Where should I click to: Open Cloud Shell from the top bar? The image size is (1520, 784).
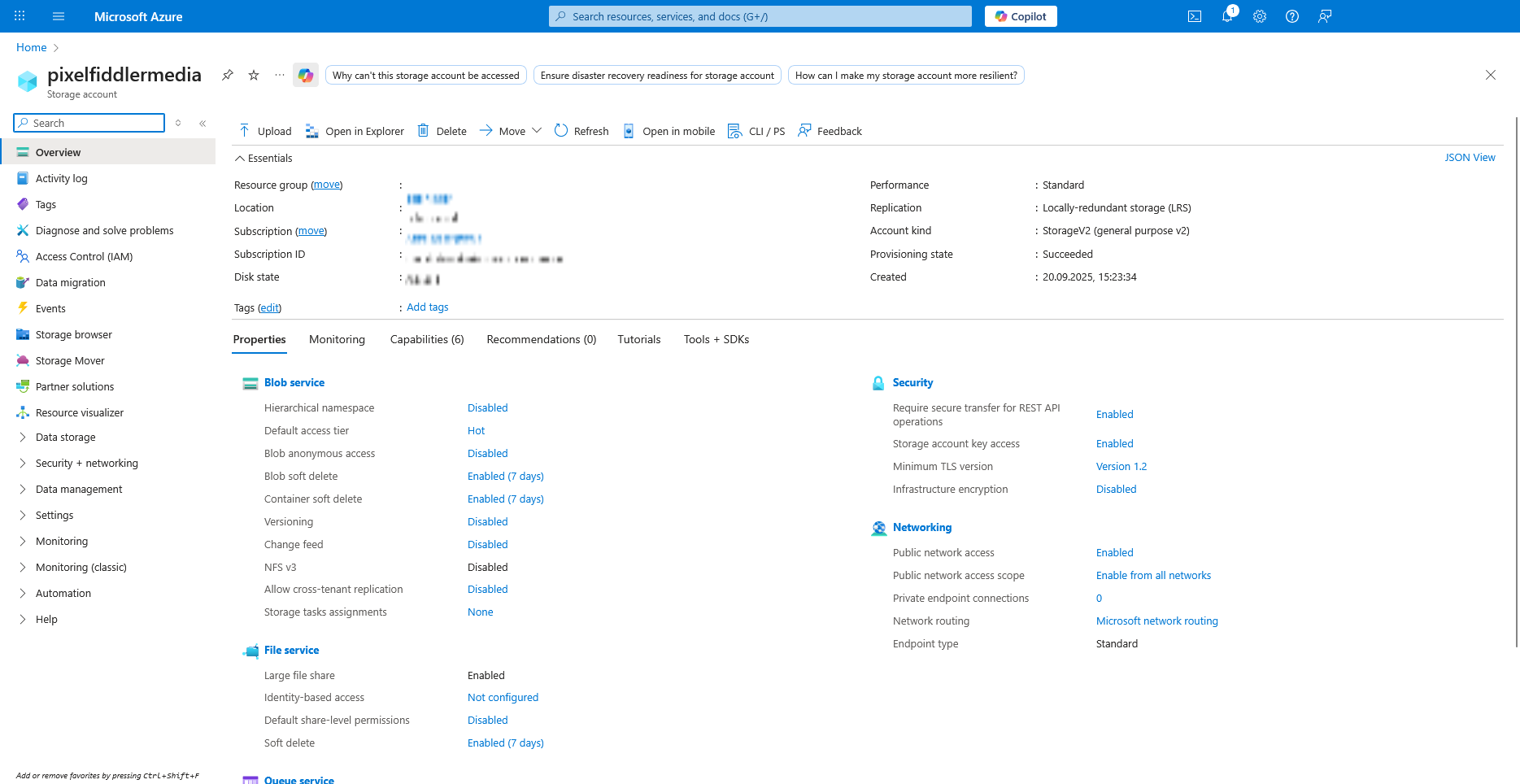[x=1194, y=16]
